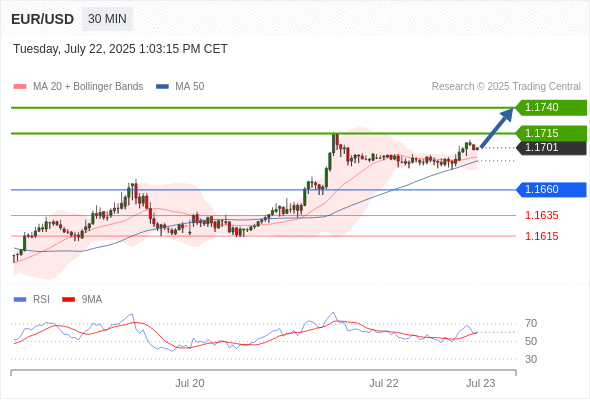Select the MA 20 + Bollinger Bands legend label
The height and width of the screenshot is (400, 590).
click(88, 87)
